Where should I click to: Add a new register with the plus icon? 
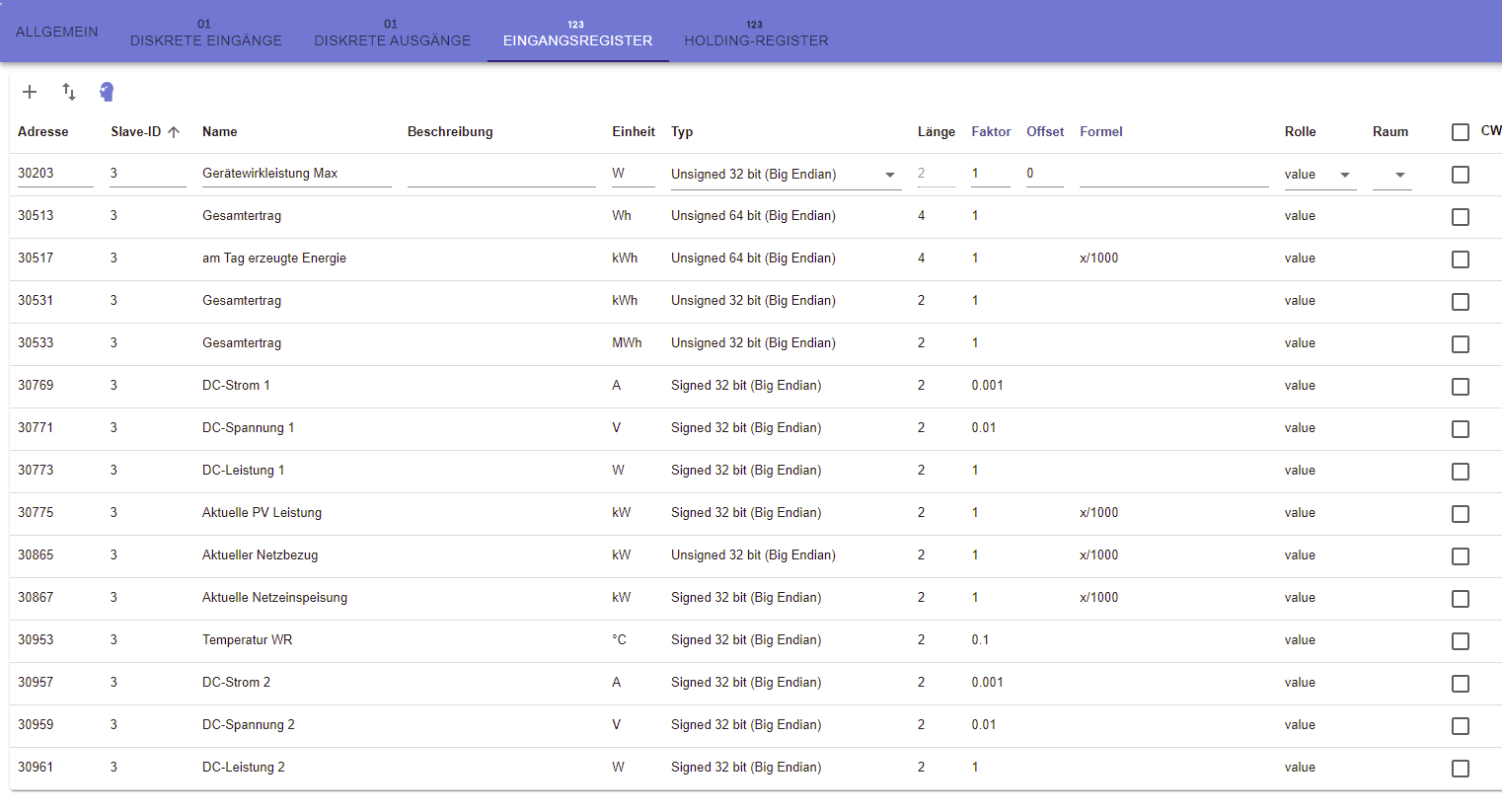(30, 92)
